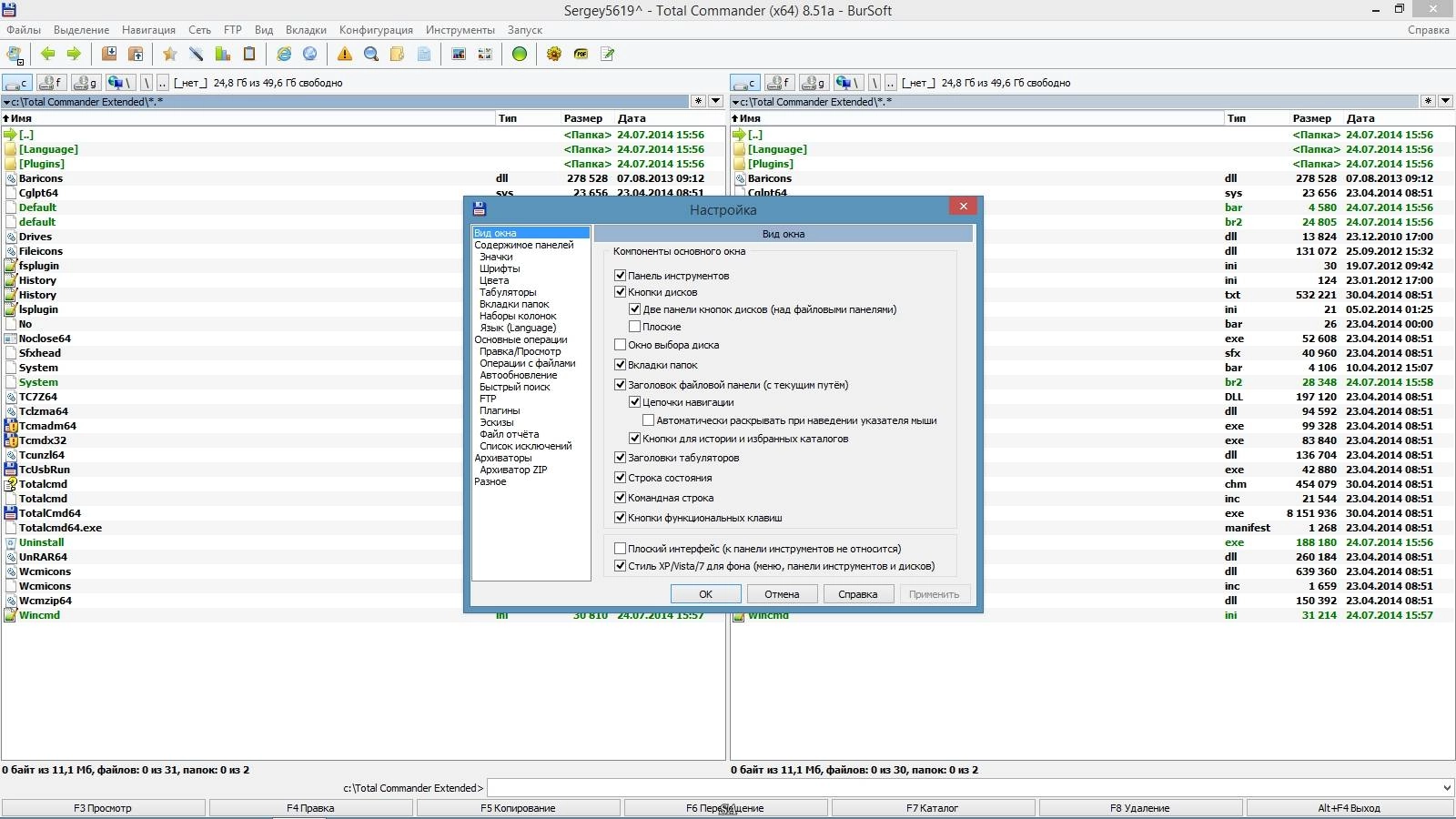1456x819 pixels.
Task: Open the Вкладки menu
Action: pyautogui.click(x=306, y=30)
